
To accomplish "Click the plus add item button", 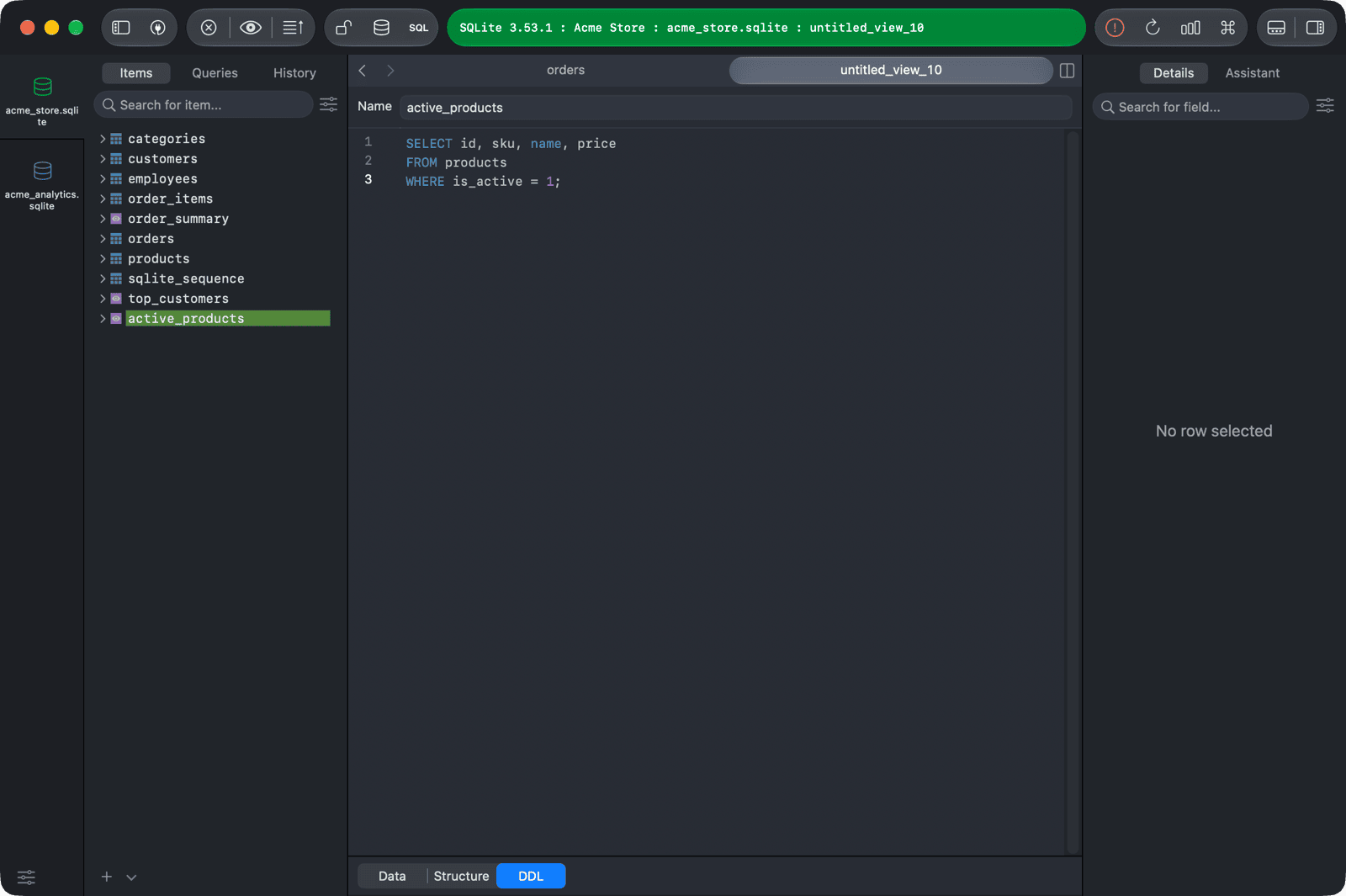I will (x=107, y=877).
